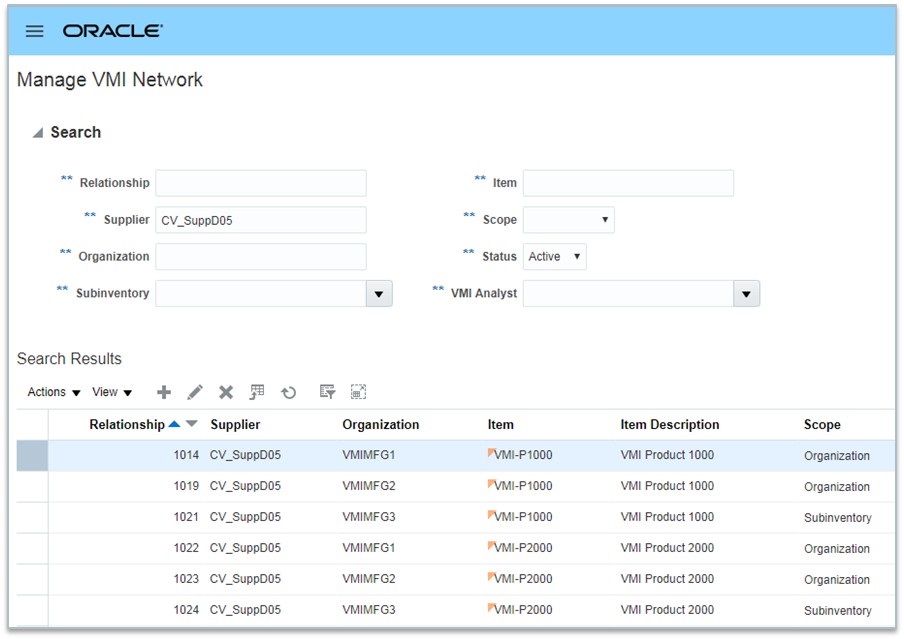Click the Query By Example filter icon
Image resolution: width=904 pixels, height=639 pixels.
(327, 392)
